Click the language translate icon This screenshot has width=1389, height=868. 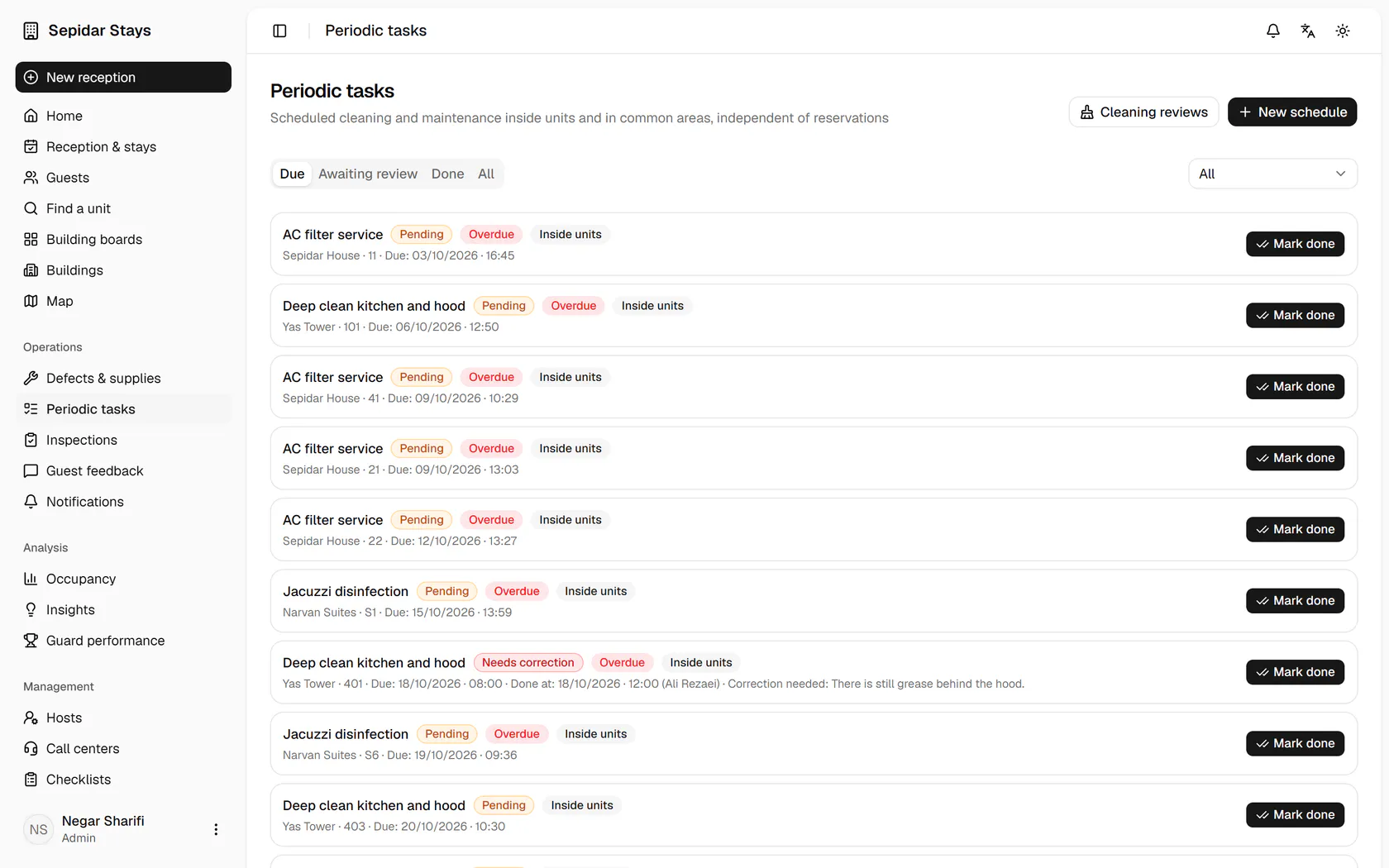pyautogui.click(x=1308, y=31)
